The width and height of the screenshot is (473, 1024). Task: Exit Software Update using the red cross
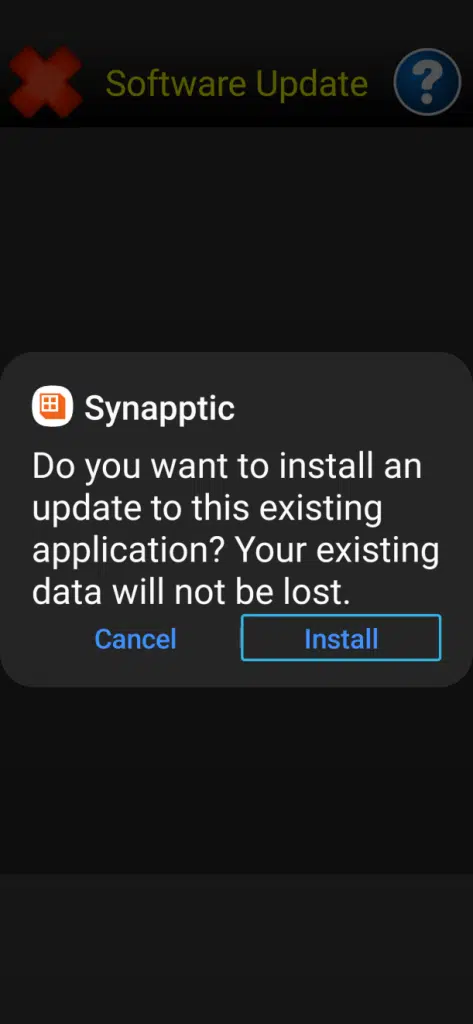pos(44,82)
